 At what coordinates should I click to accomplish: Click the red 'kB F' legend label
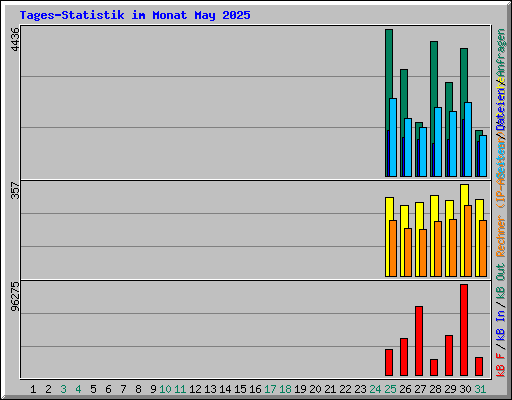click(501, 365)
